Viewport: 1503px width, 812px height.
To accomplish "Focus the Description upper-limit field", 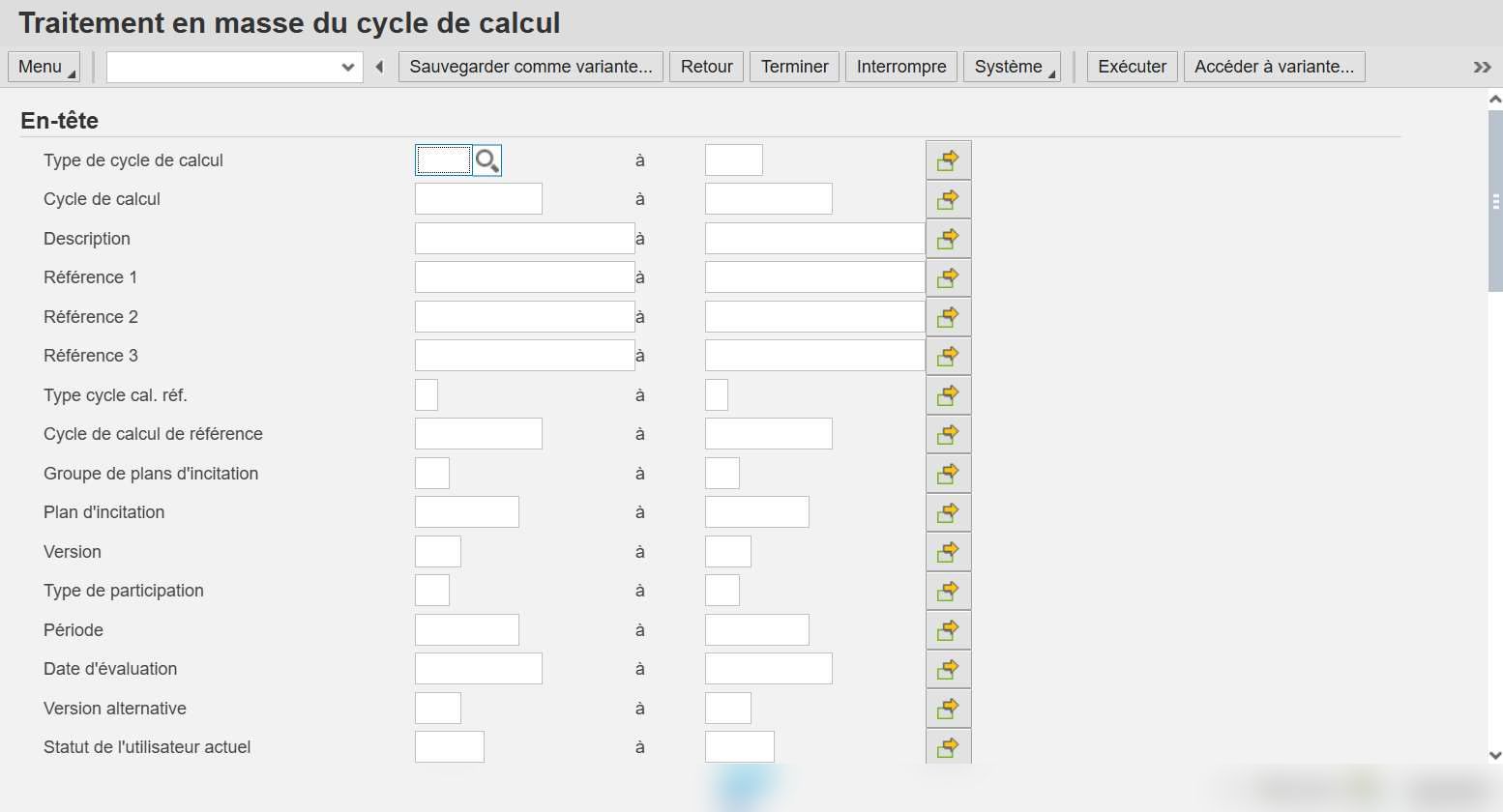I will pos(815,239).
